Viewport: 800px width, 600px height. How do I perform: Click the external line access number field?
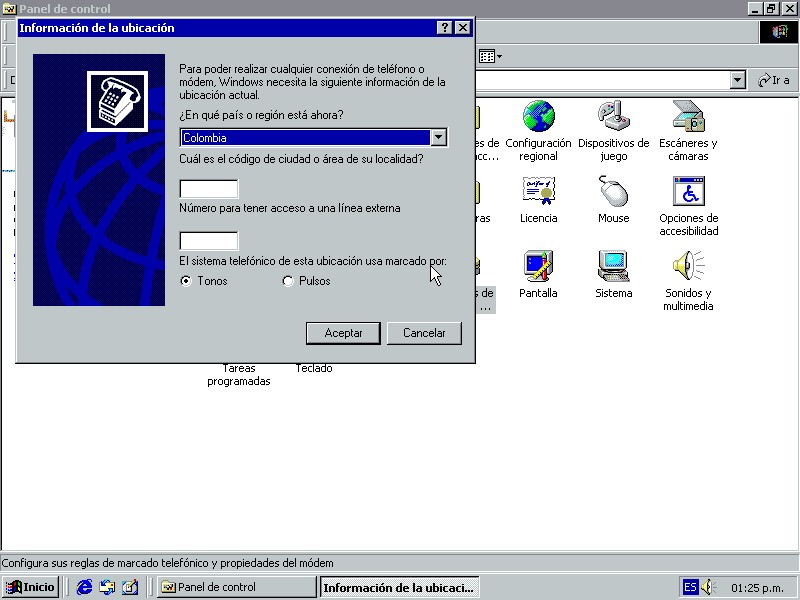tap(209, 241)
